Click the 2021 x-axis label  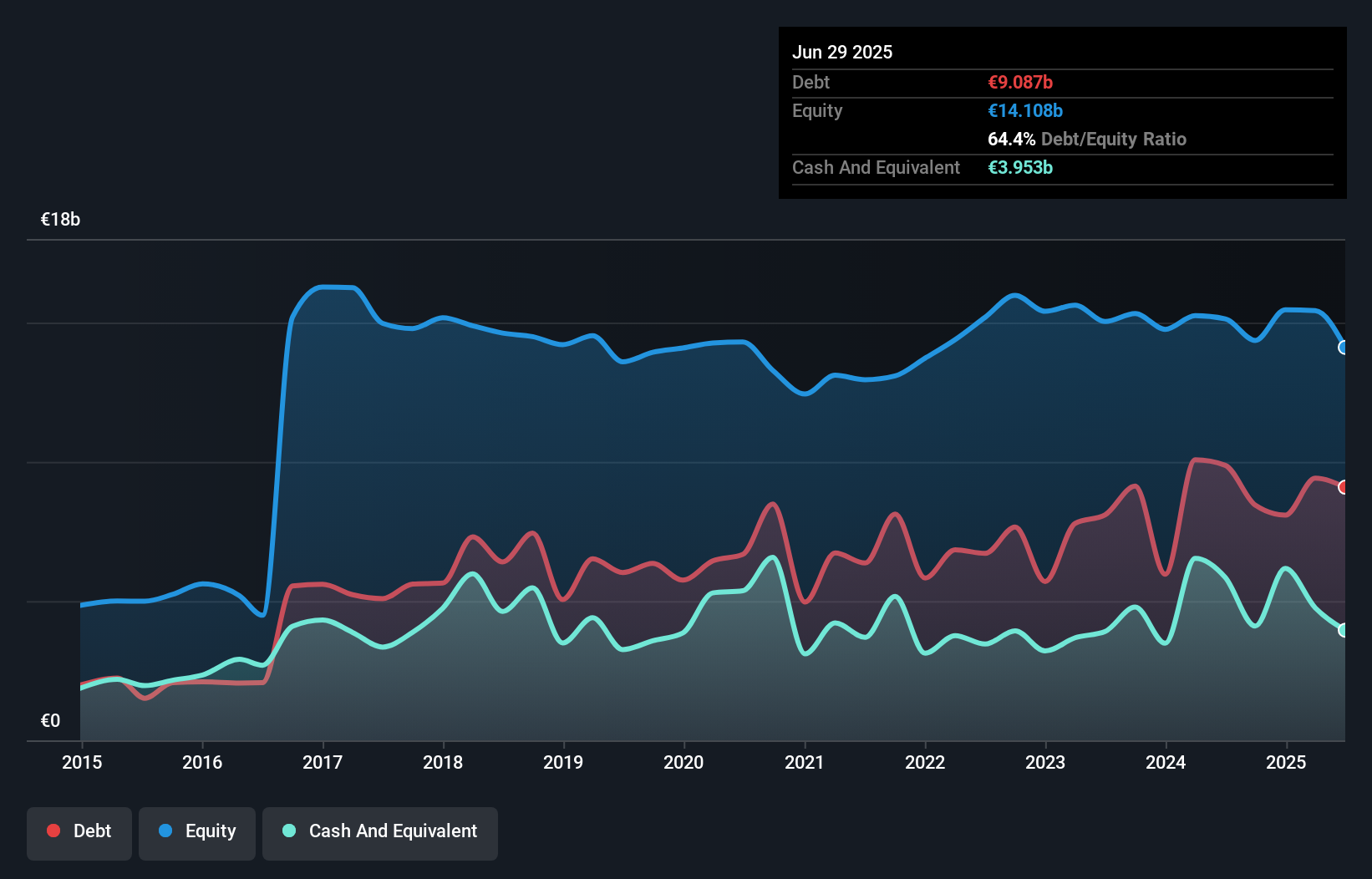(x=805, y=762)
